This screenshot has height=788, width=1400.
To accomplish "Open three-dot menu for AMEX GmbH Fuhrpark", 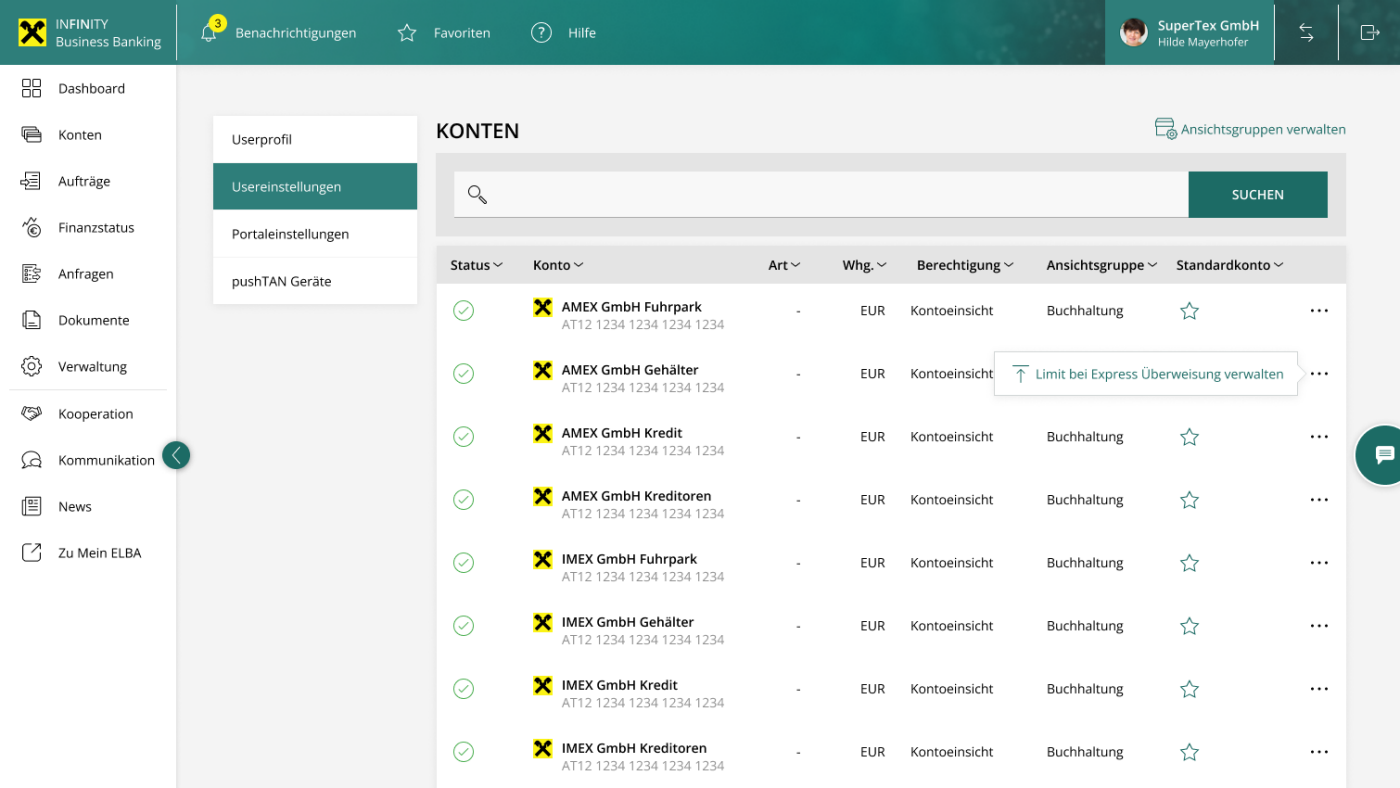I will [x=1319, y=311].
